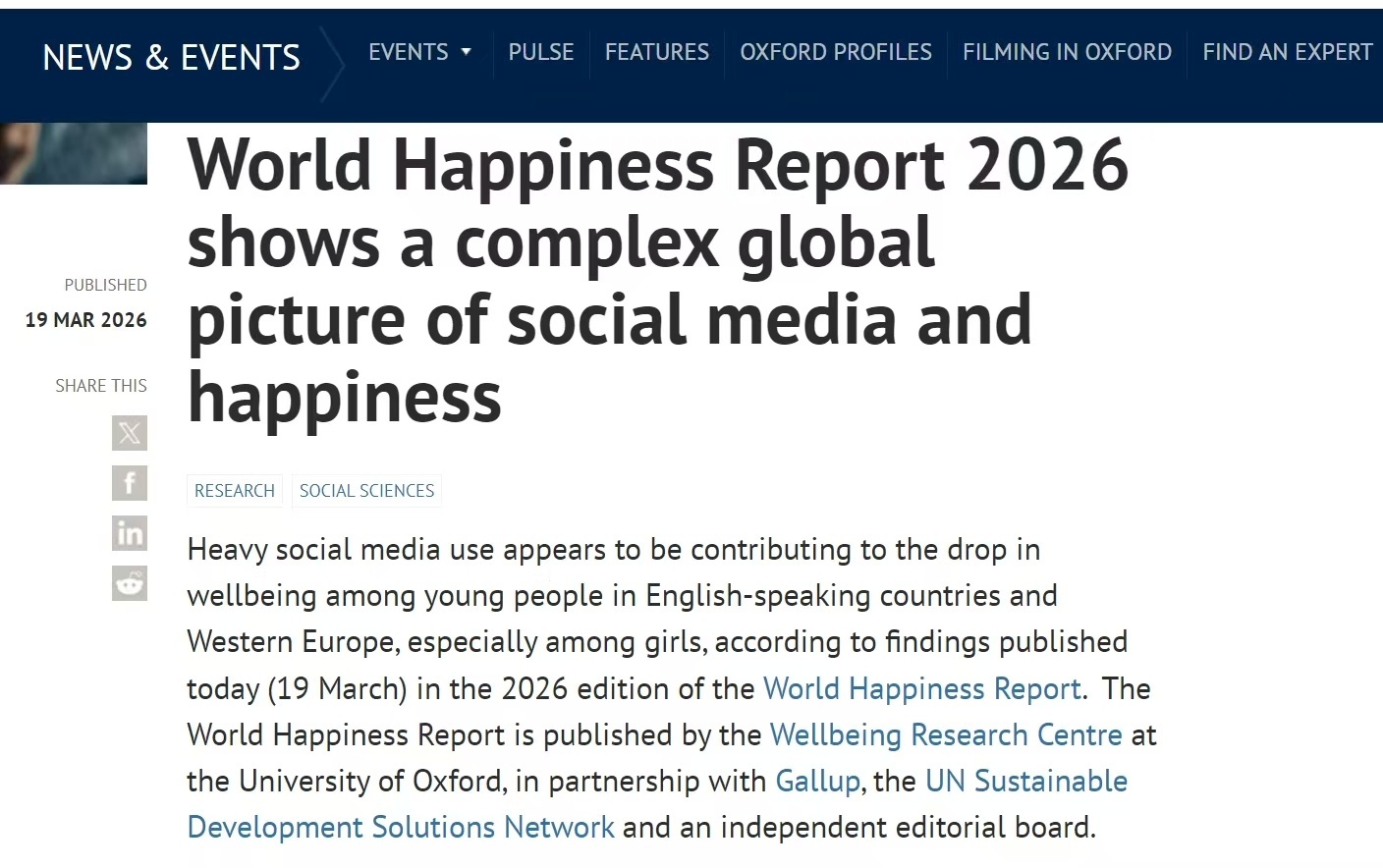This screenshot has height=868, width=1383.
Task: Share article on LinkedIn
Action: point(130,533)
